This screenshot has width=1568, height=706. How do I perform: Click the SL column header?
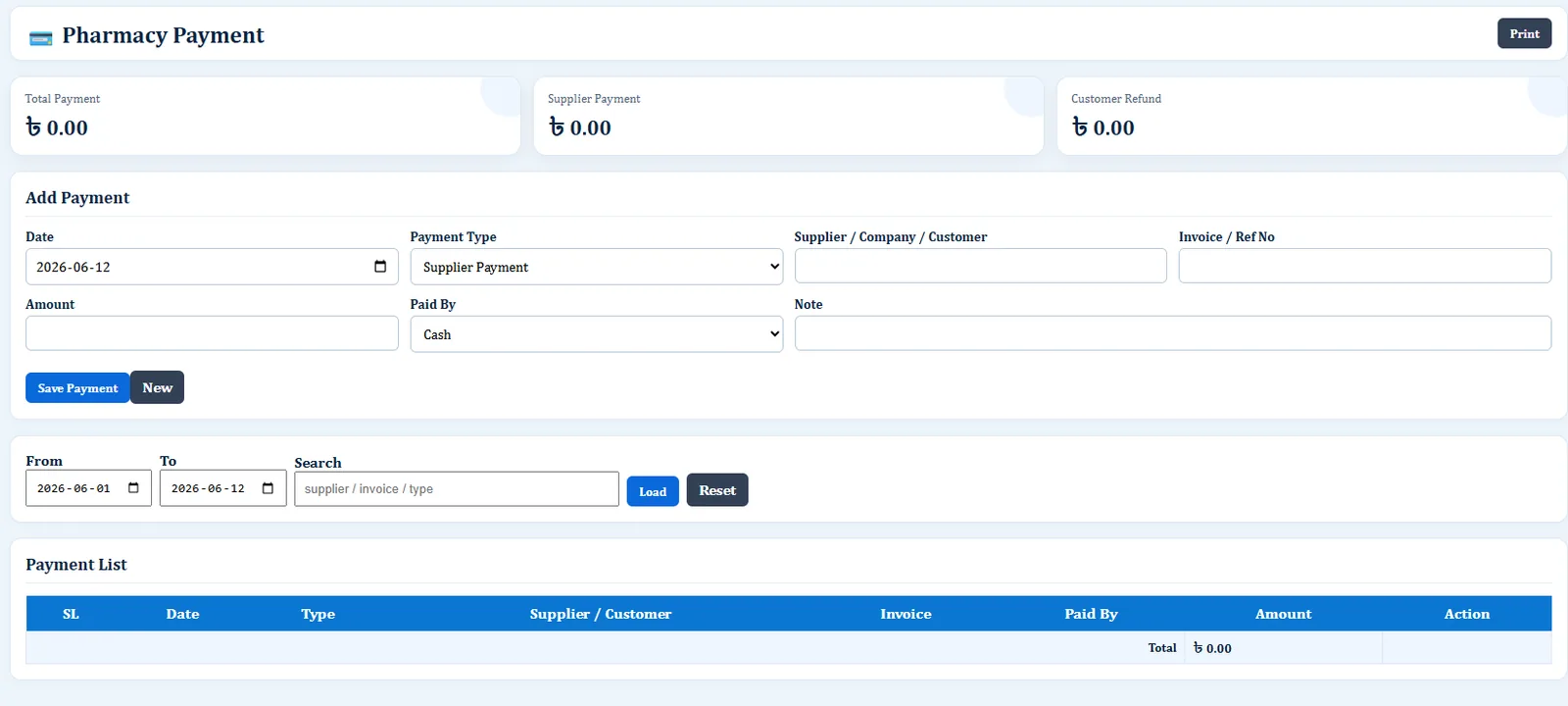(71, 614)
